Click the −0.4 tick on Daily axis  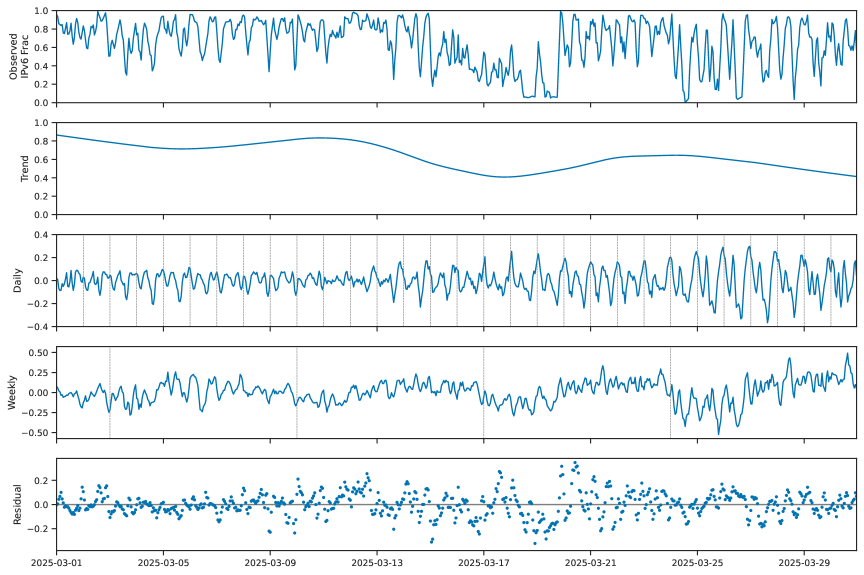[38, 327]
